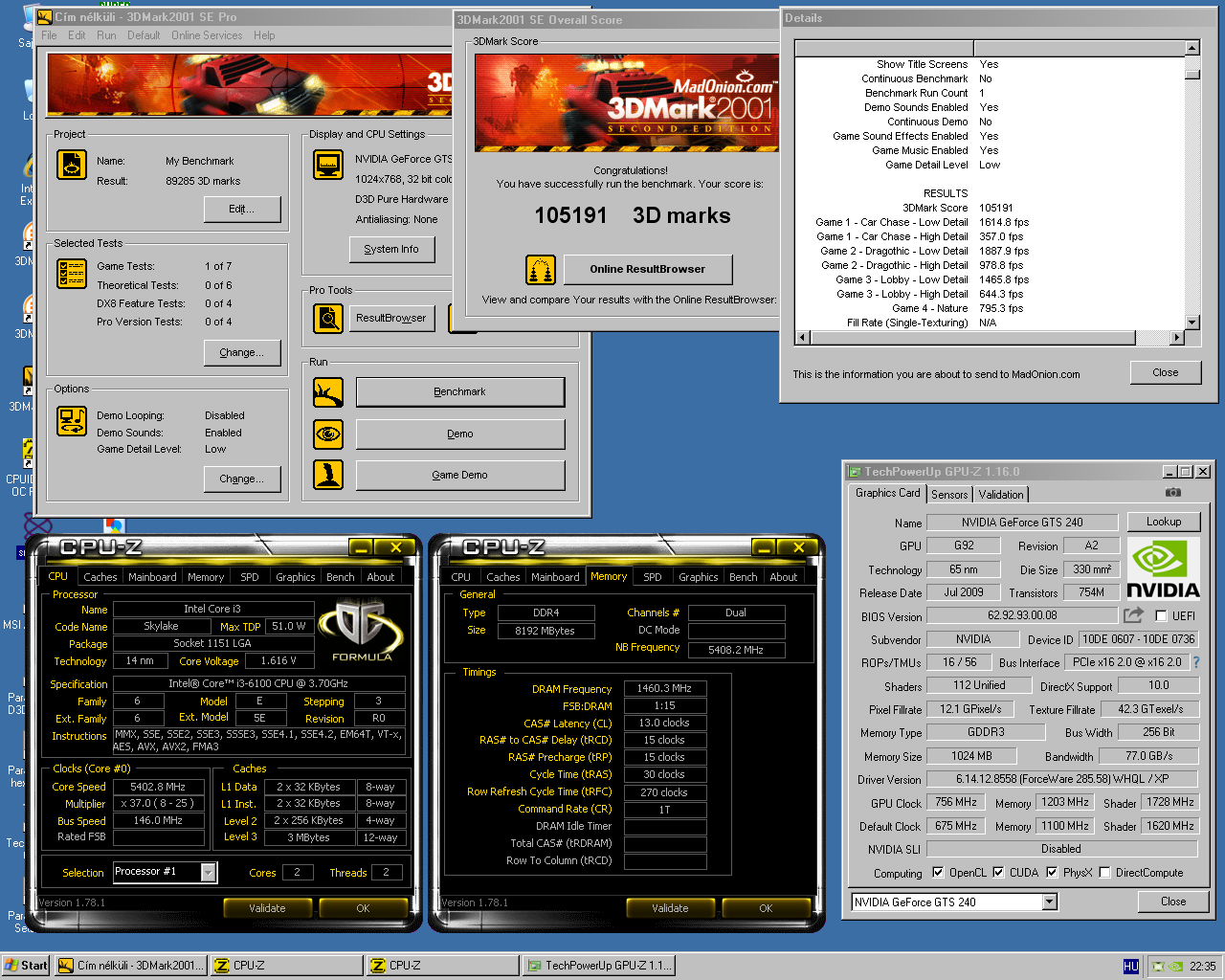1225x980 pixels.
Task: Toggle the UEFI checkbox in GPU-Z
Action: click(x=1162, y=616)
